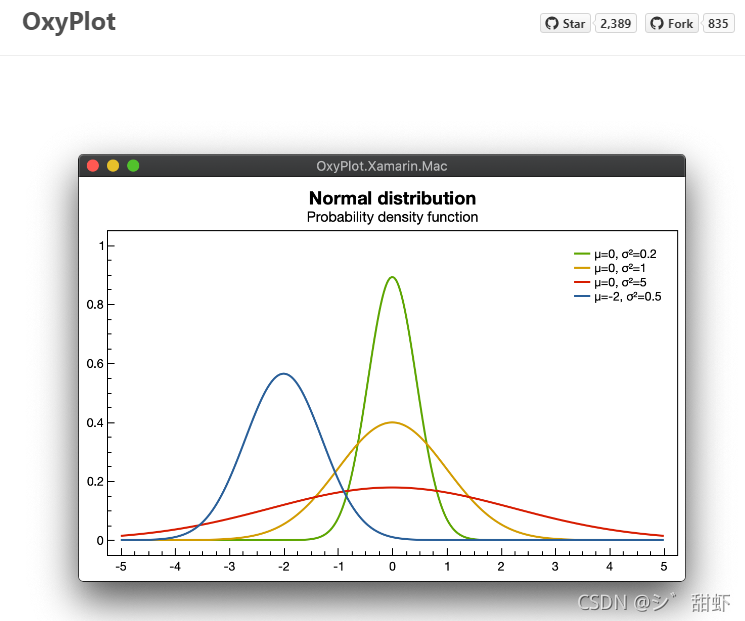
Task: Click x-axis label -3
Action: coord(229,566)
